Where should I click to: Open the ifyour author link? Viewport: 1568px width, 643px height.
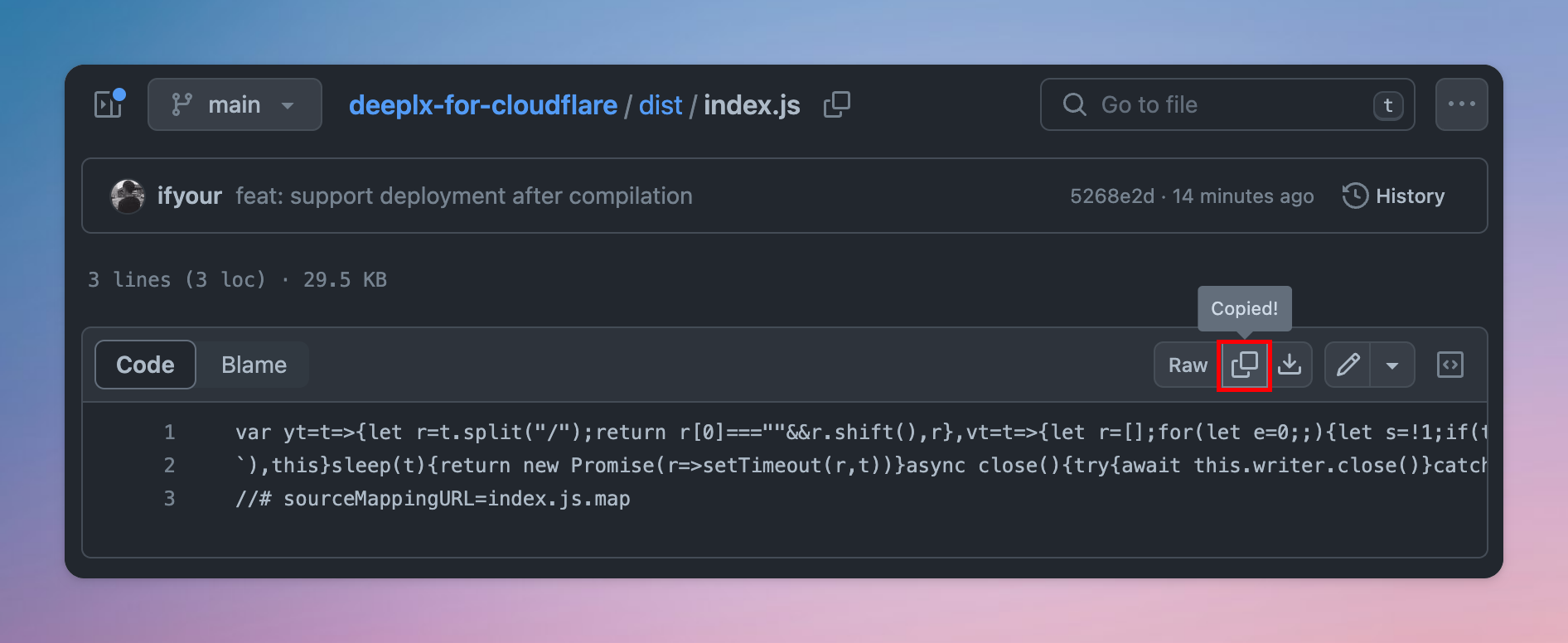pos(190,196)
